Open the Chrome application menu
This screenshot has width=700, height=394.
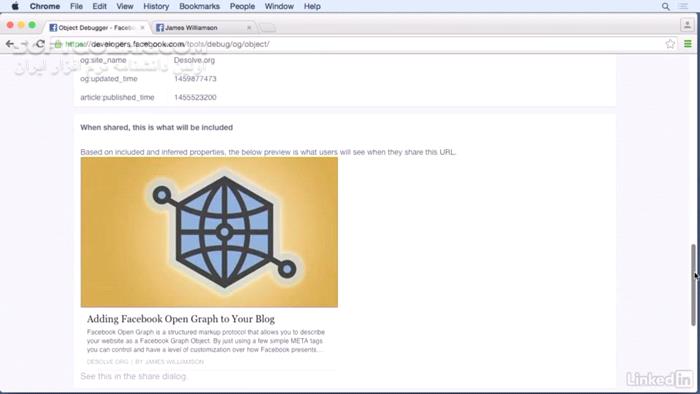[45, 6]
